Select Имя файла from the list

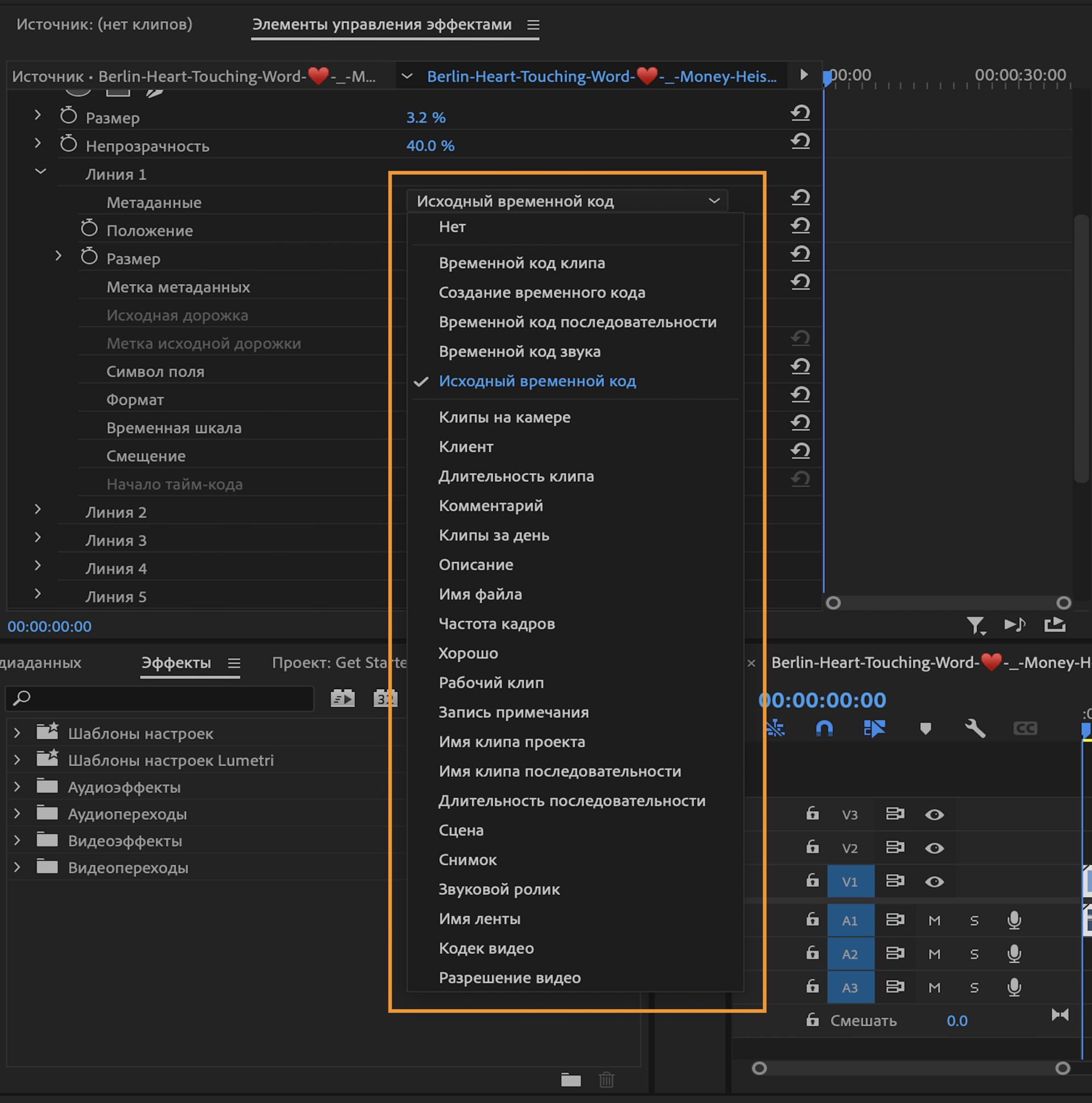(576, 594)
